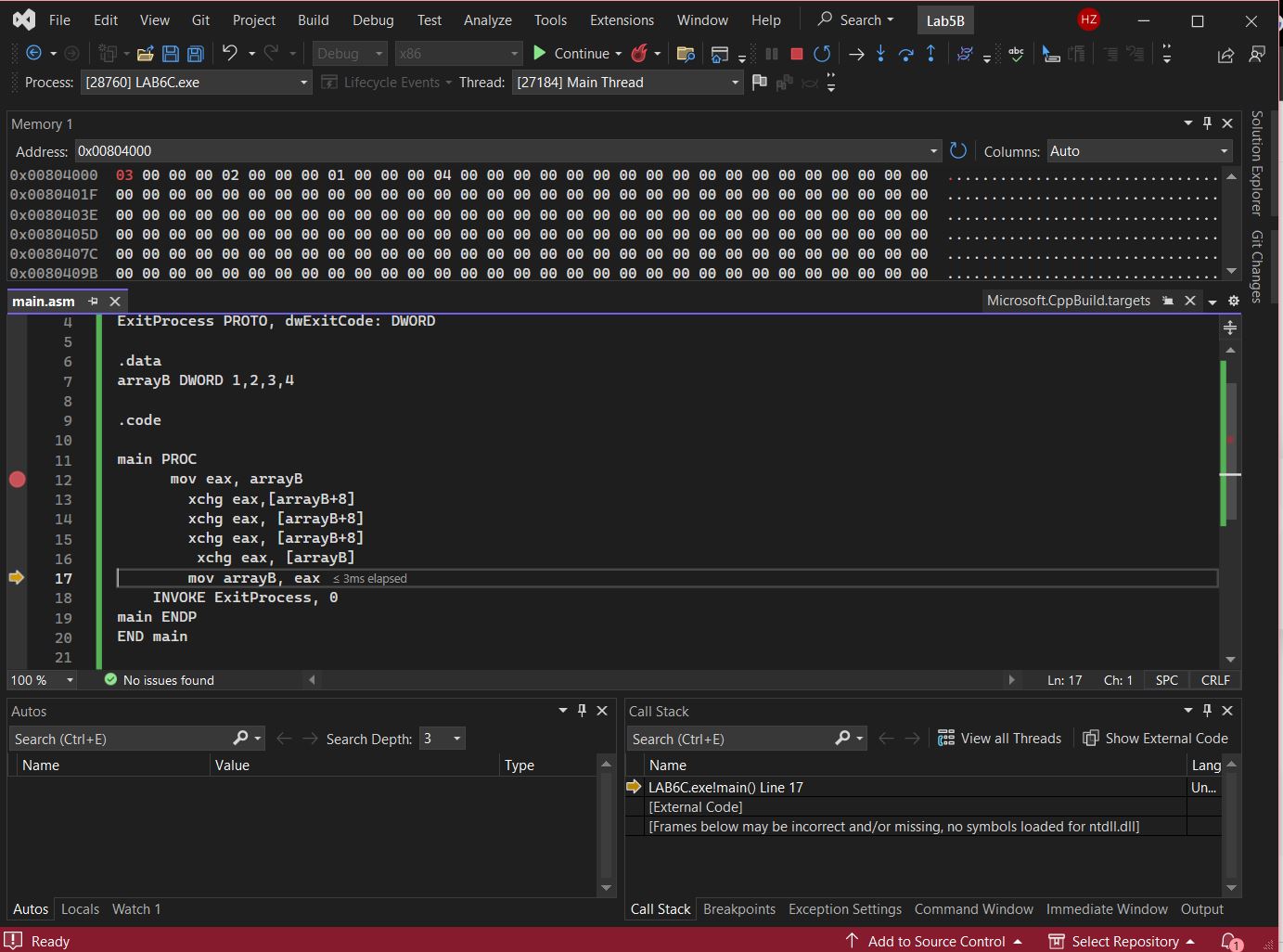Image resolution: width=1283 pixels, height=952 pixels.
Task: Toggle Show External Code in Call Stack
Action: click(1156, 739)
